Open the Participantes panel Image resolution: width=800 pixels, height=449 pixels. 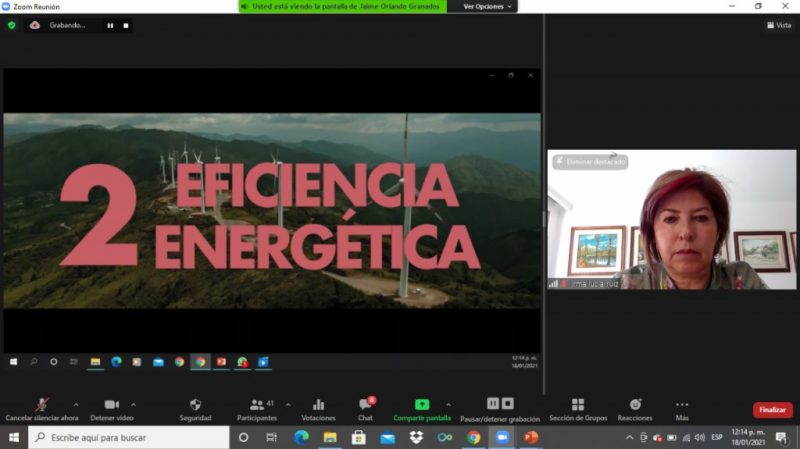click(x=257, y=408)
